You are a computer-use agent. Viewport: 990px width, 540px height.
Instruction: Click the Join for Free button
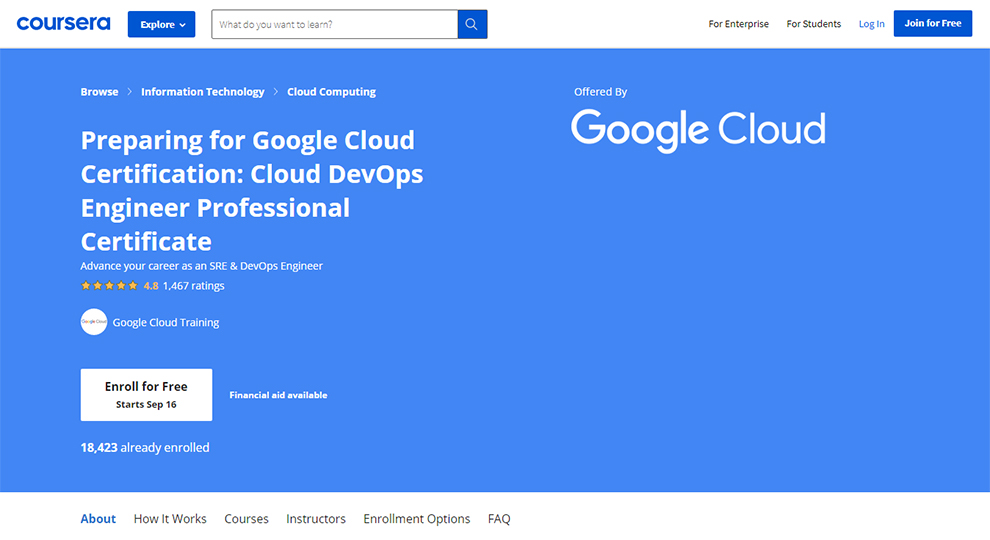933,23
